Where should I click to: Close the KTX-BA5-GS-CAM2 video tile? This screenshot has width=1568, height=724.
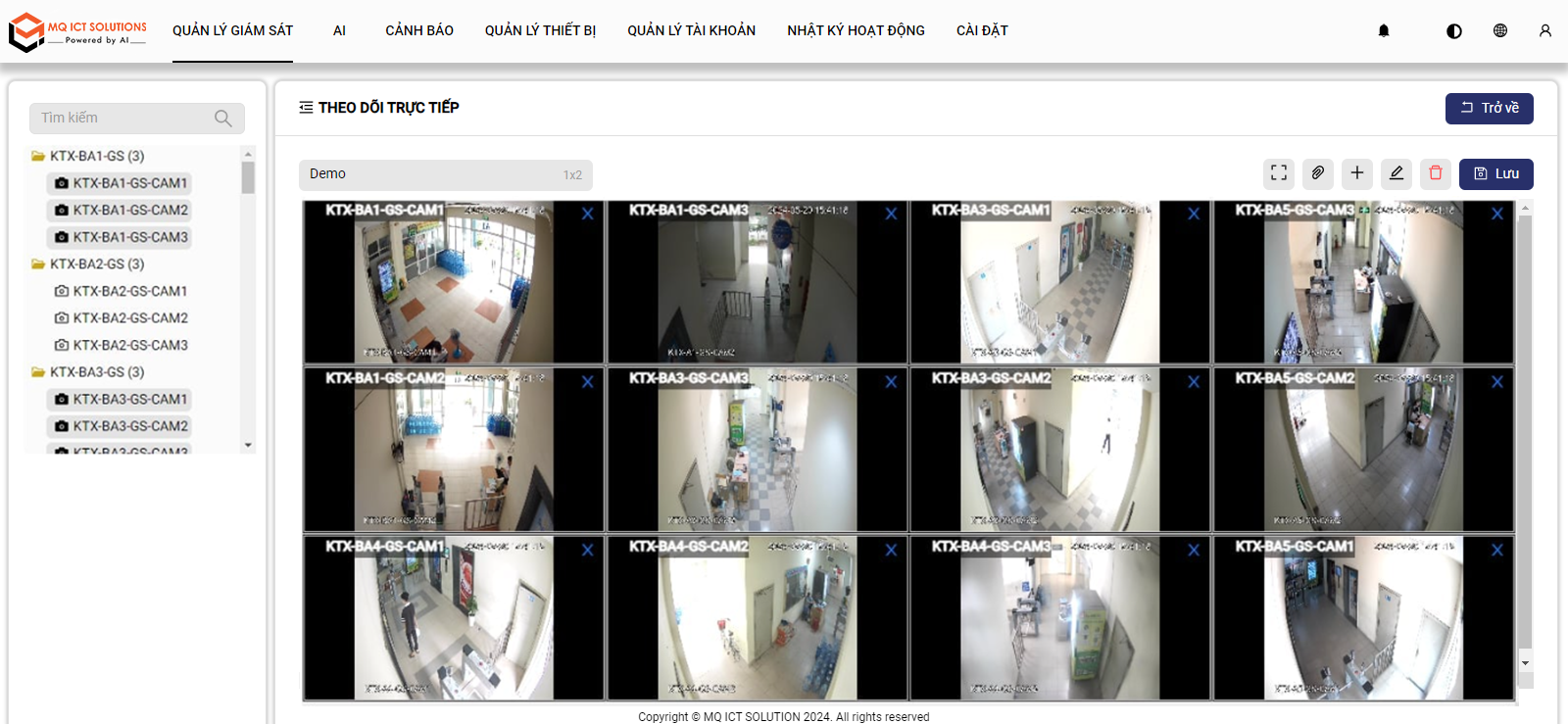click(1497, 382)
